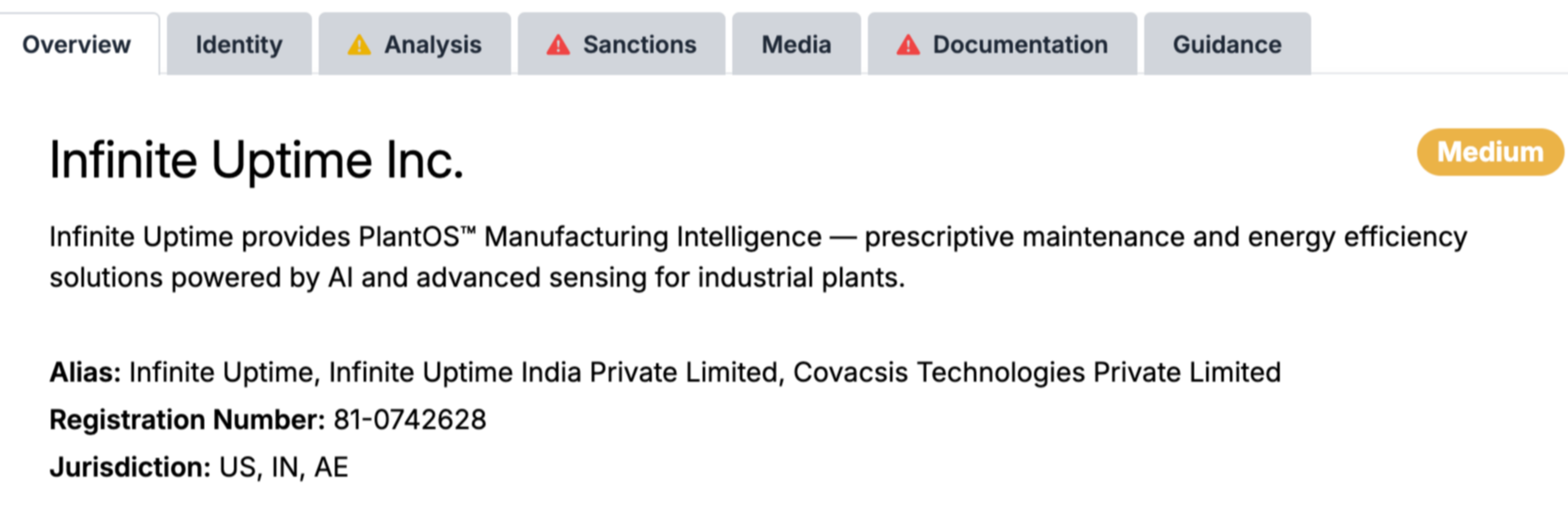The image size is (1568, 505).
Task: Click the red alert icon on Sanctions tab
Action: (x=558, y=46)
